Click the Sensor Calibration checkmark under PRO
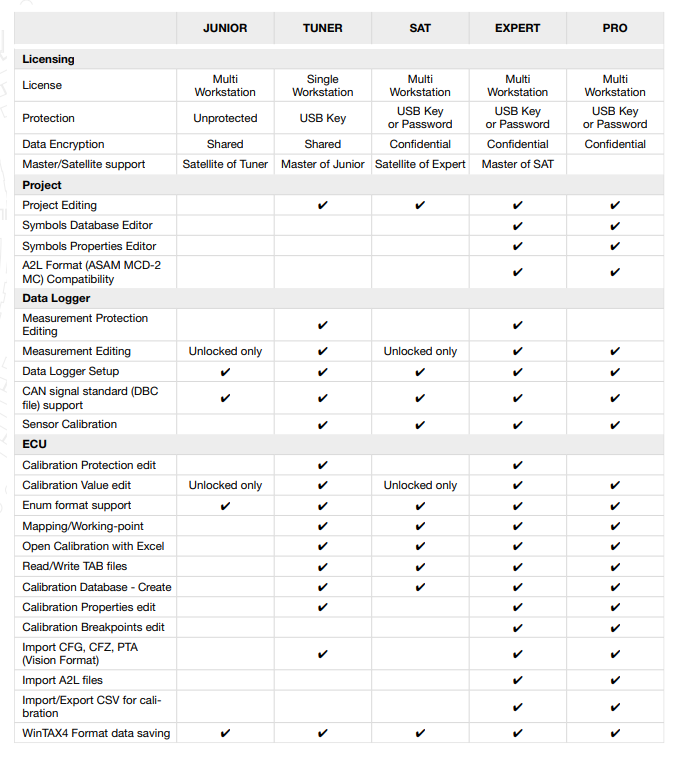 tap(615, 425)
